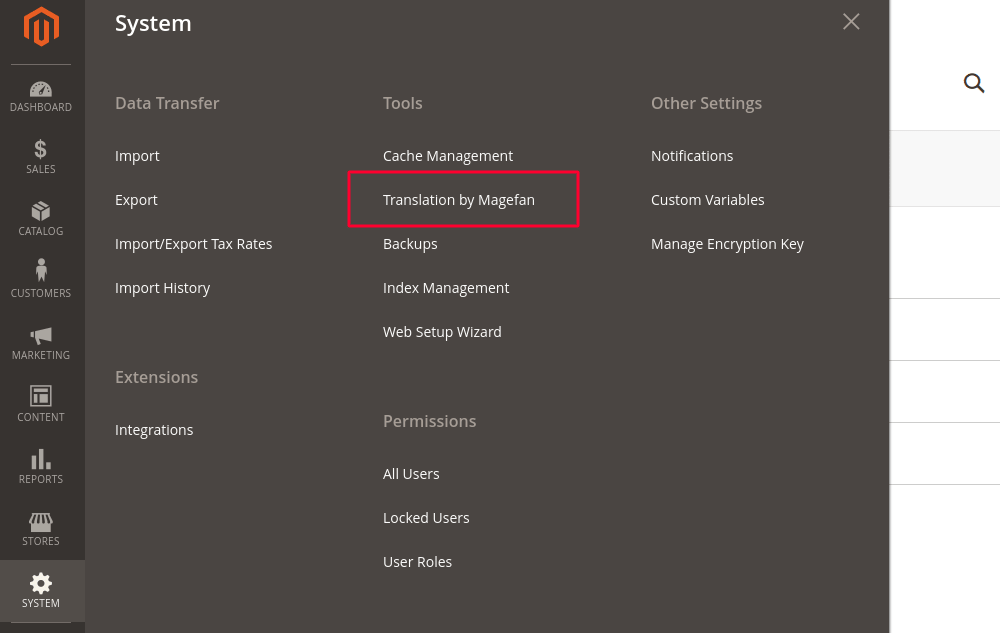The width and height of the screenshot is (1000, 633).
Task: Close the System menu panel
Action: 851,22
